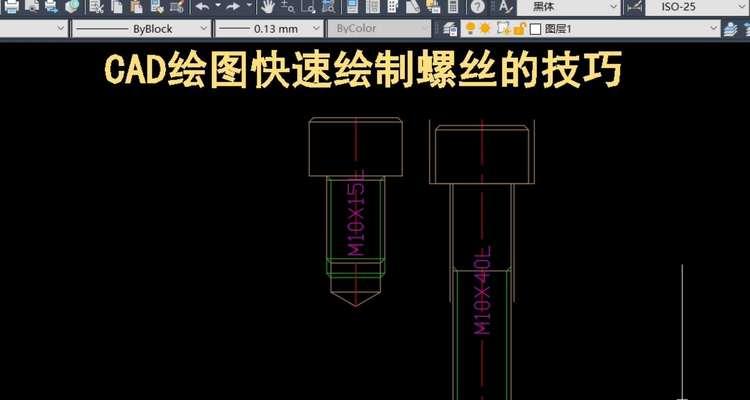Select the Zoom Realtime icon

click(287, 6)
